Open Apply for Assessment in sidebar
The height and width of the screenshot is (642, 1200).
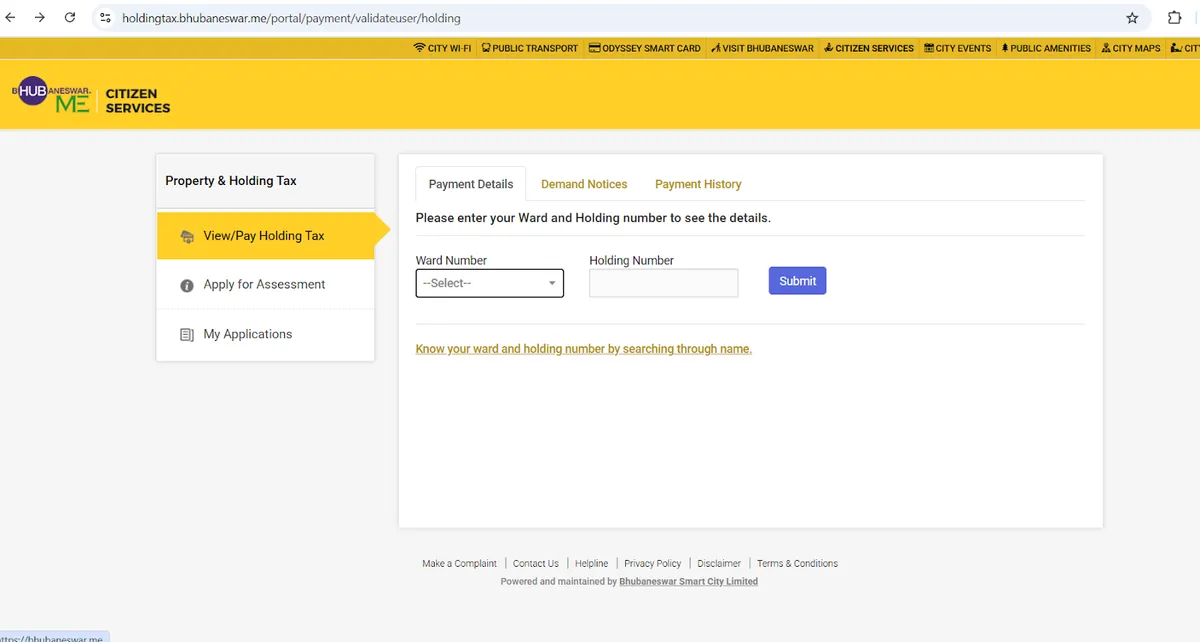(264, 285)
